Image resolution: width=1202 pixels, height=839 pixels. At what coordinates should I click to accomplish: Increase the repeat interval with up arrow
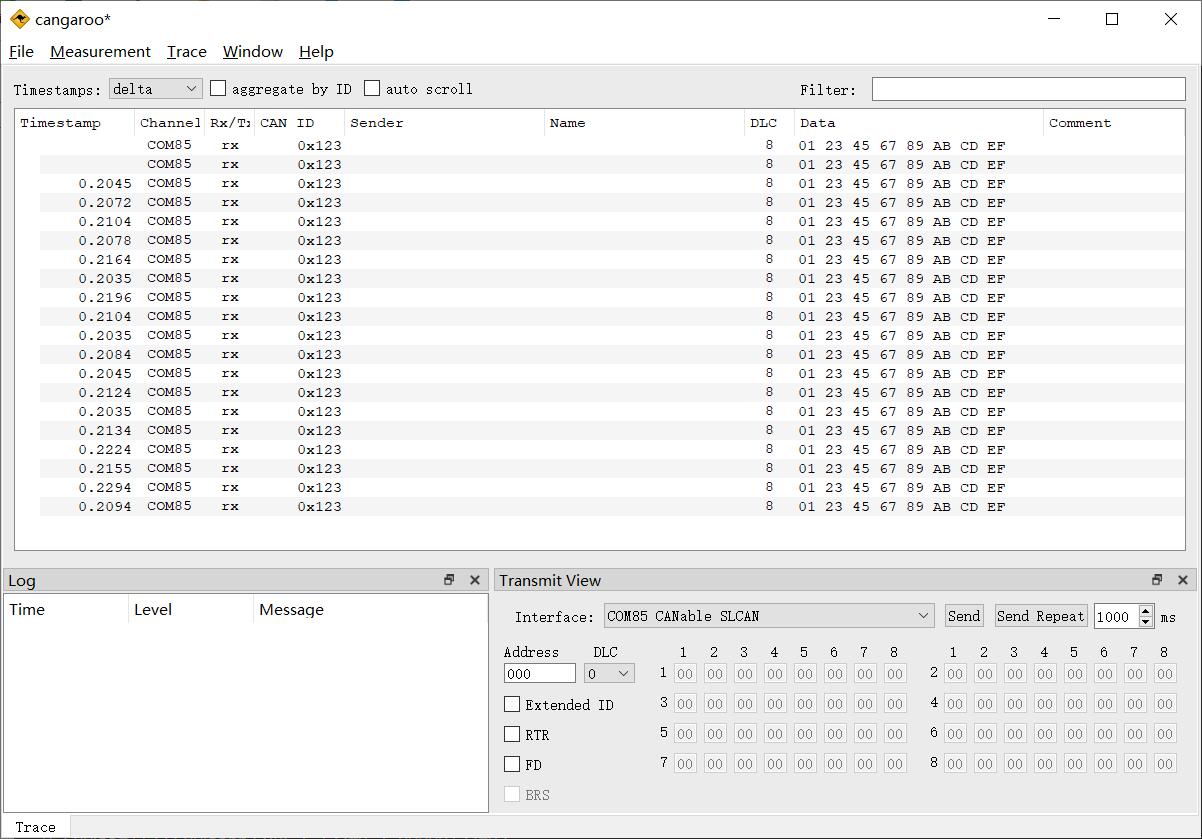tap(1146, 611)
